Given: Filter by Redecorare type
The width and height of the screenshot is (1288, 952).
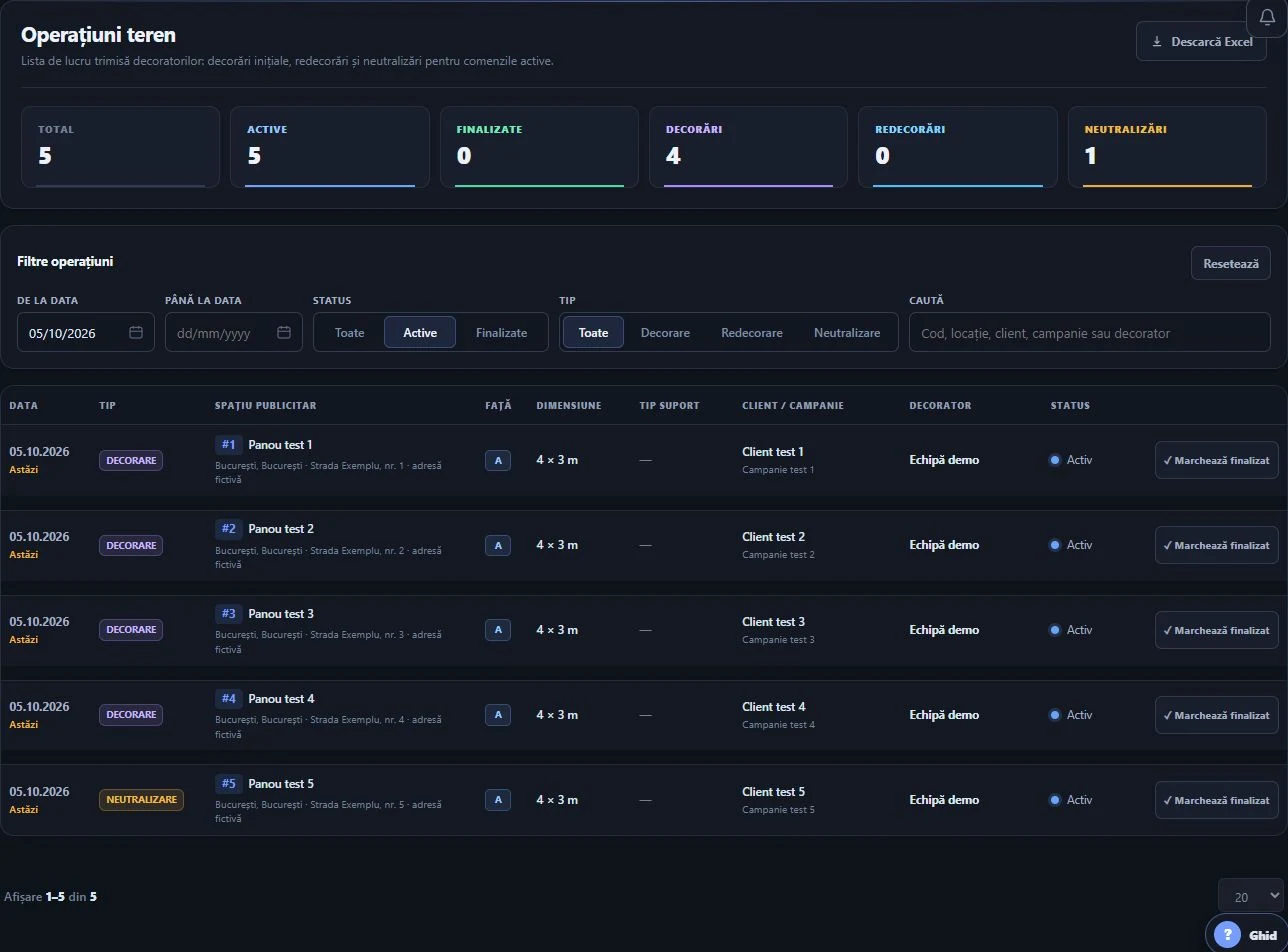Looking at the screenshot, I should 752,332.
